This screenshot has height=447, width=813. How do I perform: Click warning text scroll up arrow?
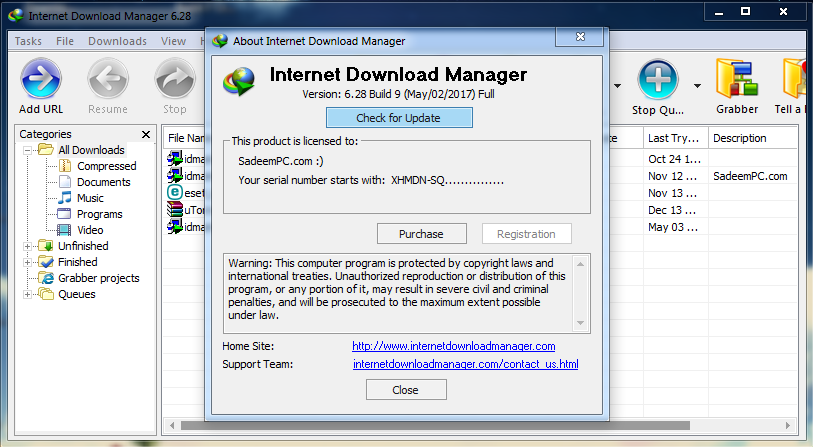pos(580,264)
